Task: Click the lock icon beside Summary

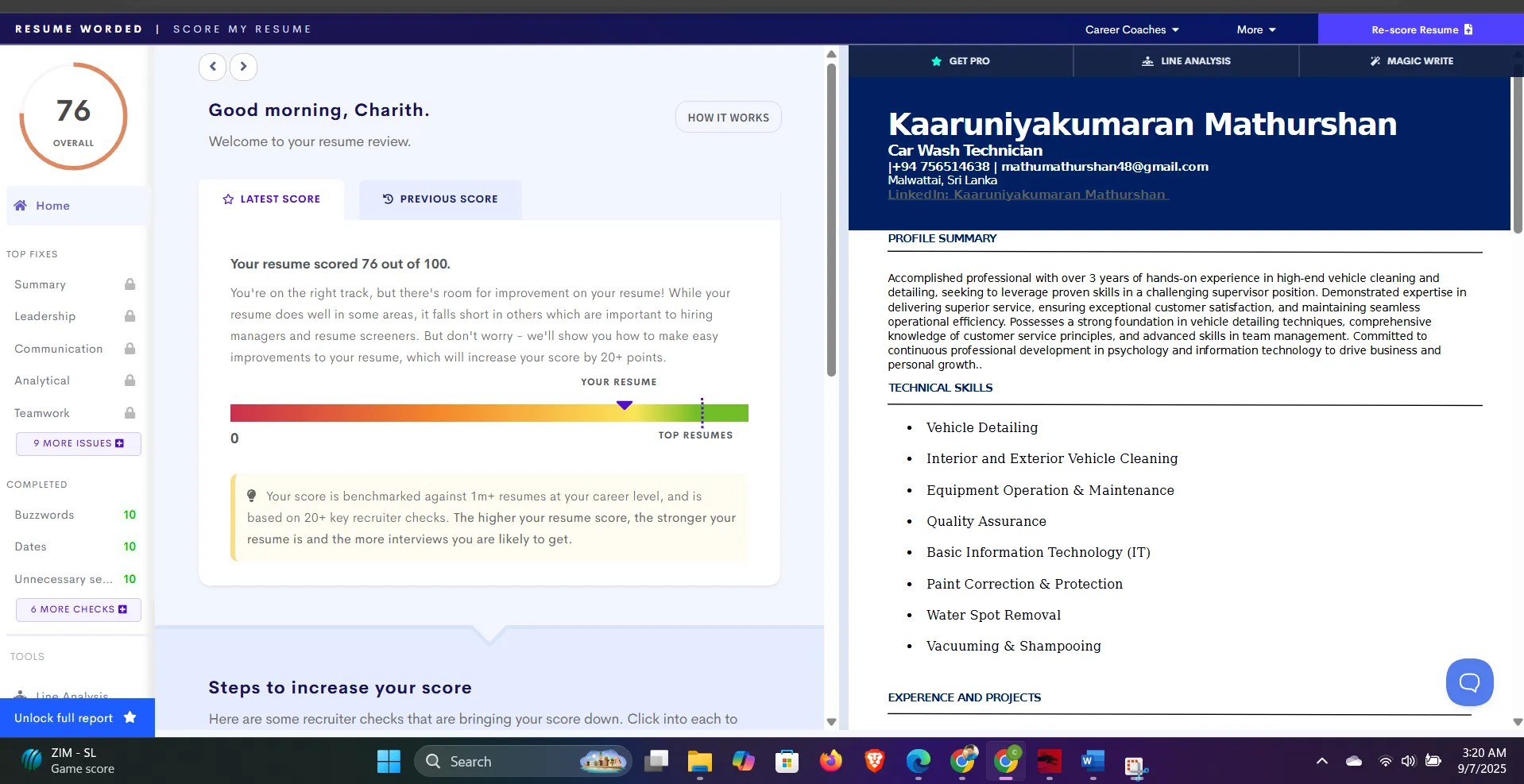Action: click(x=130, y=284)
